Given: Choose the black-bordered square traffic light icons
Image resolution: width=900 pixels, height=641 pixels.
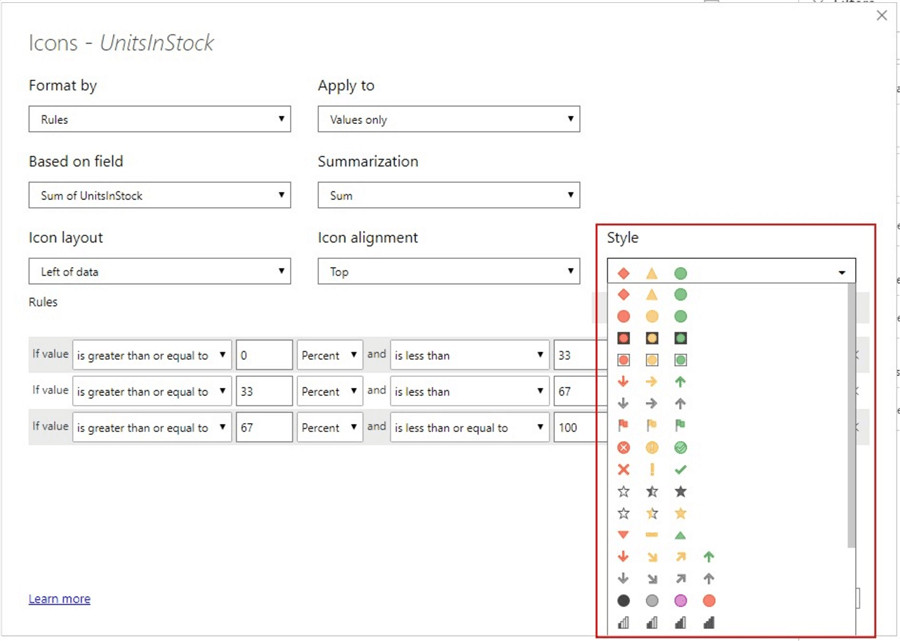Looking at the screenshot, I should [x=652, y=338].
